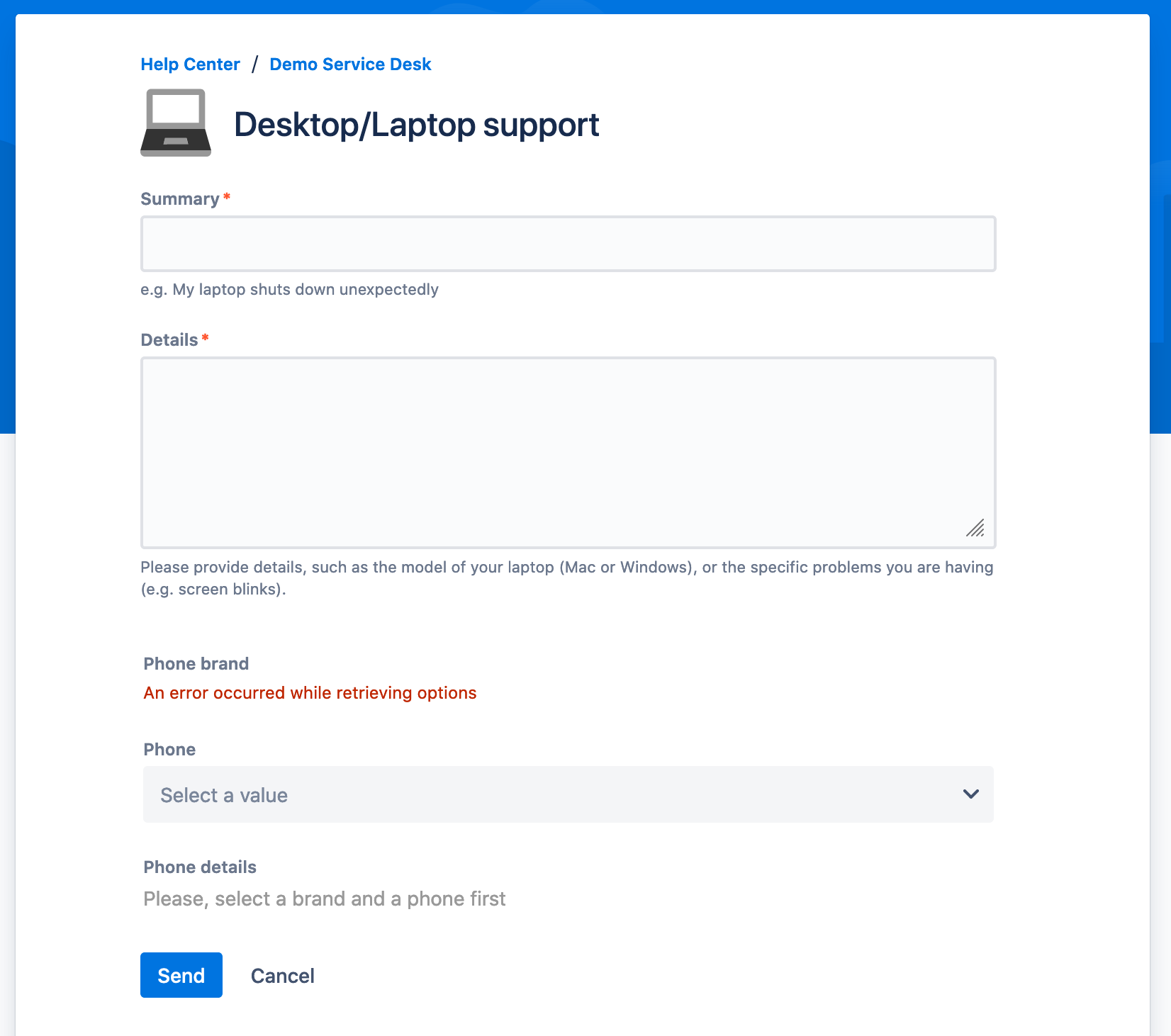Click the resize handle of the Details box
Screen dimensions: 1171x1036
975,528
